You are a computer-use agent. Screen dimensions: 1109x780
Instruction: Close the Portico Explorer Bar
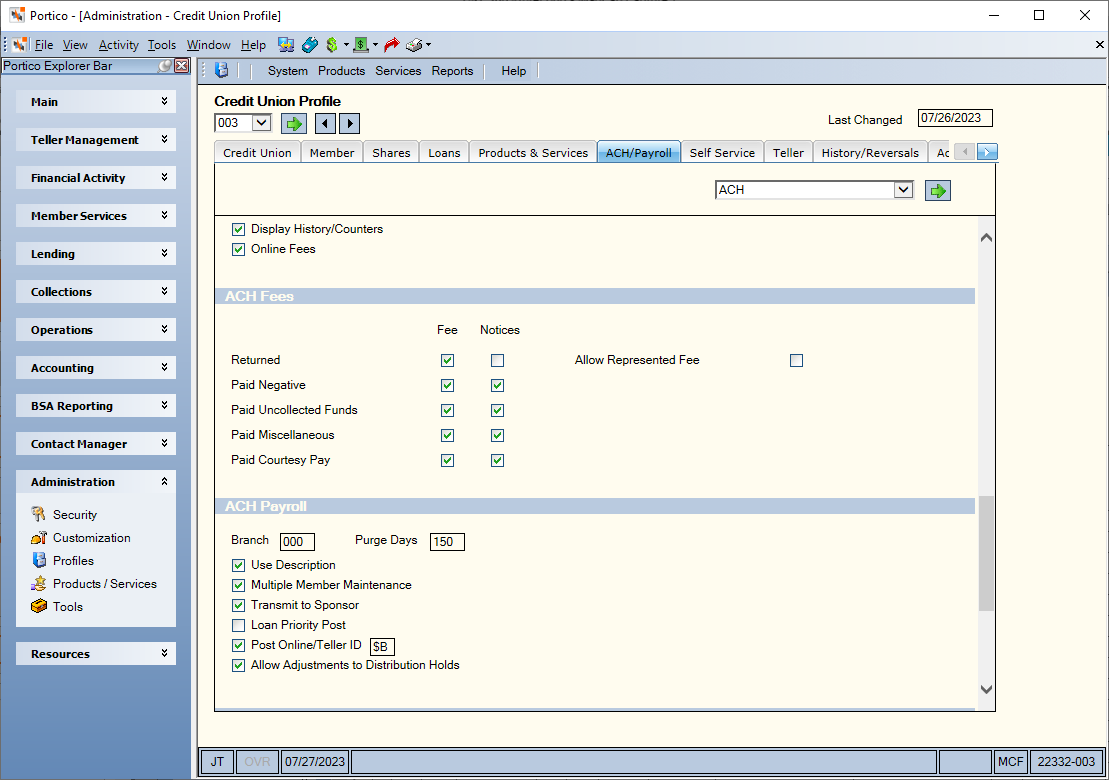[x=182, y=66]
